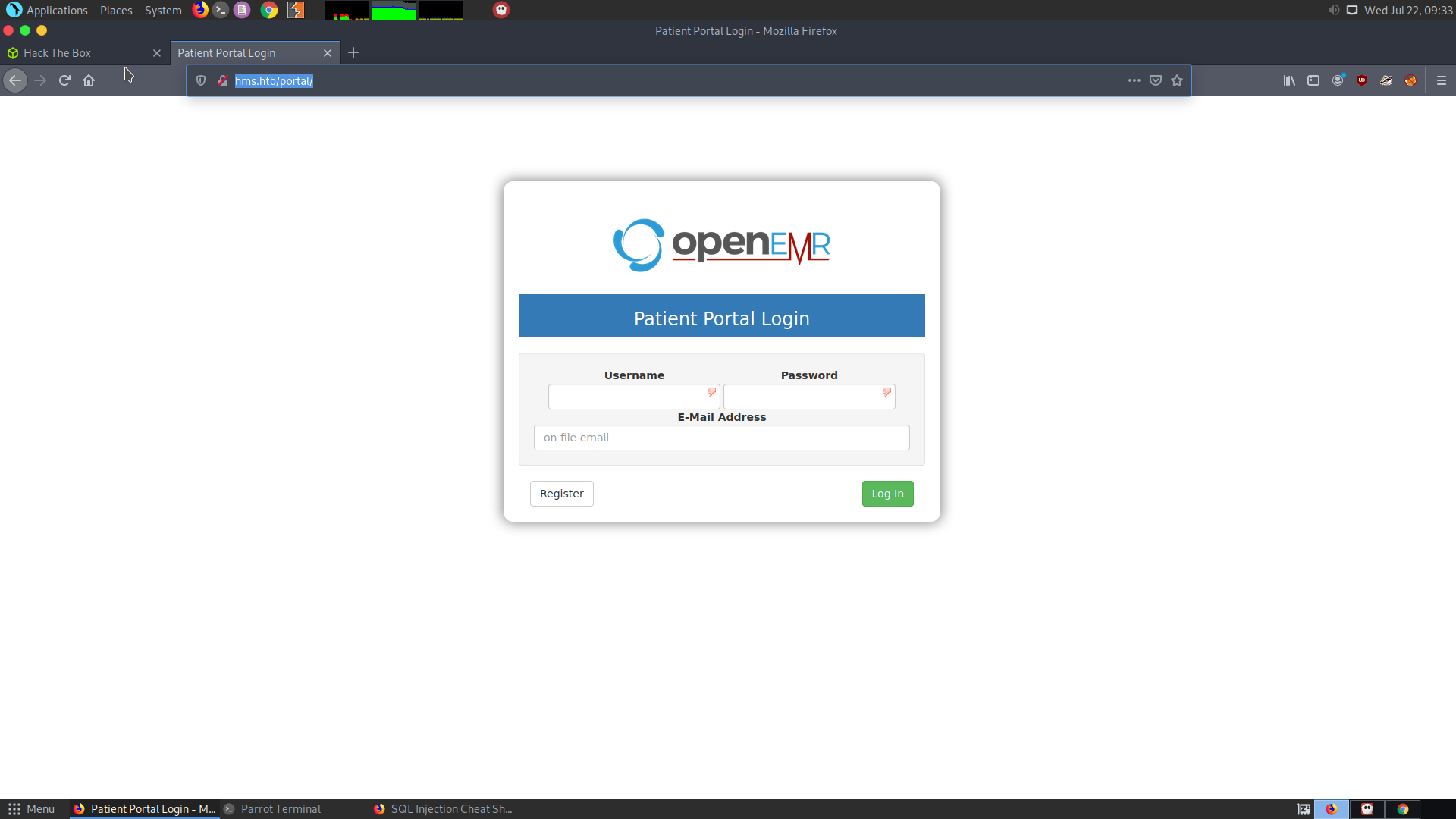Image resolution: width=1456 pixels, height=819 pixels.
Task: Click the Register button
Action: (561, 494)
